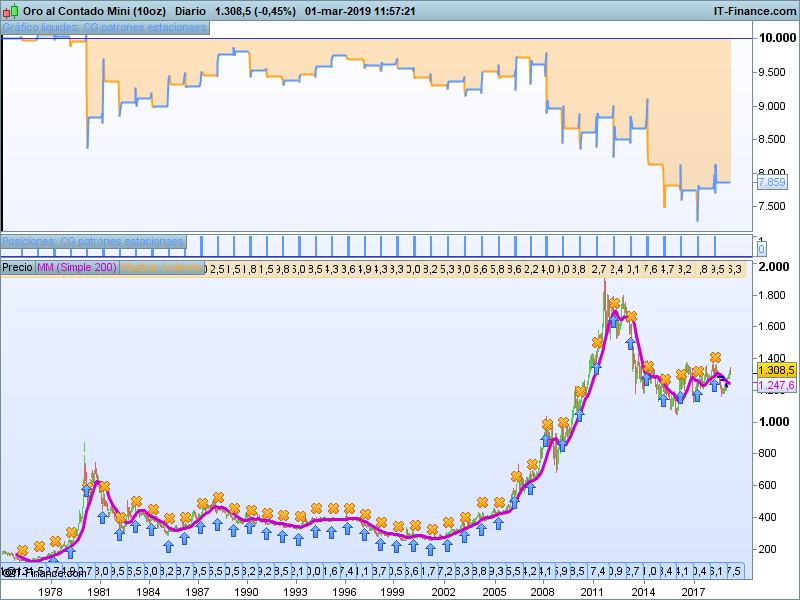Toggle the MM (Simple 200) indicator label
The image size is (800, 600).
click(76, 268)
